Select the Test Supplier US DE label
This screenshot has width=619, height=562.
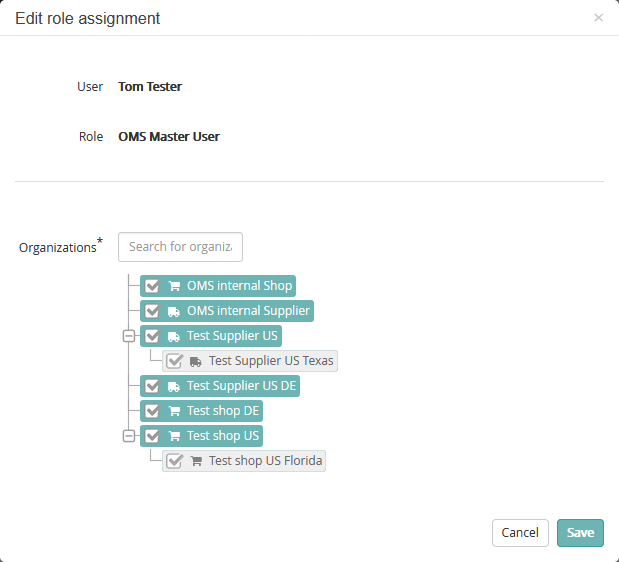242,386
